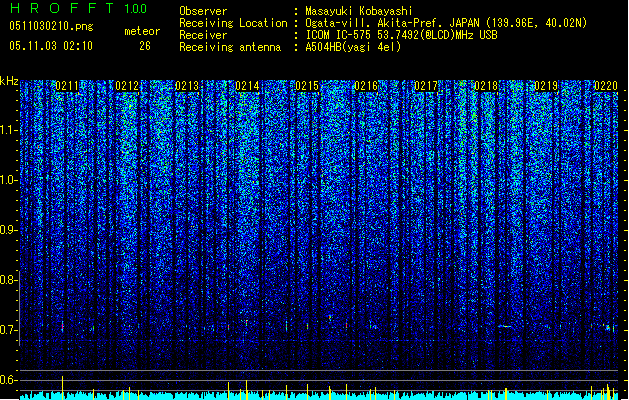
Task: Click the 0212 time marker
Action: pos(127,86)
